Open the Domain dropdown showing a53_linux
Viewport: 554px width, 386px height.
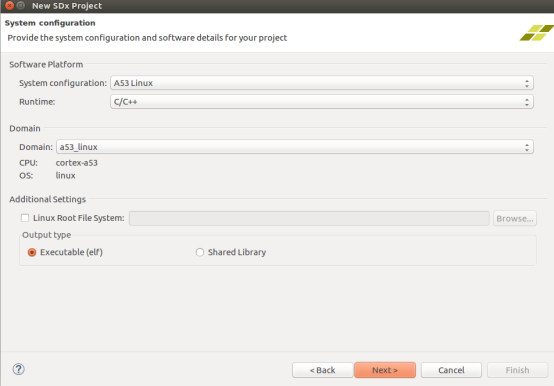pos(295,147)
